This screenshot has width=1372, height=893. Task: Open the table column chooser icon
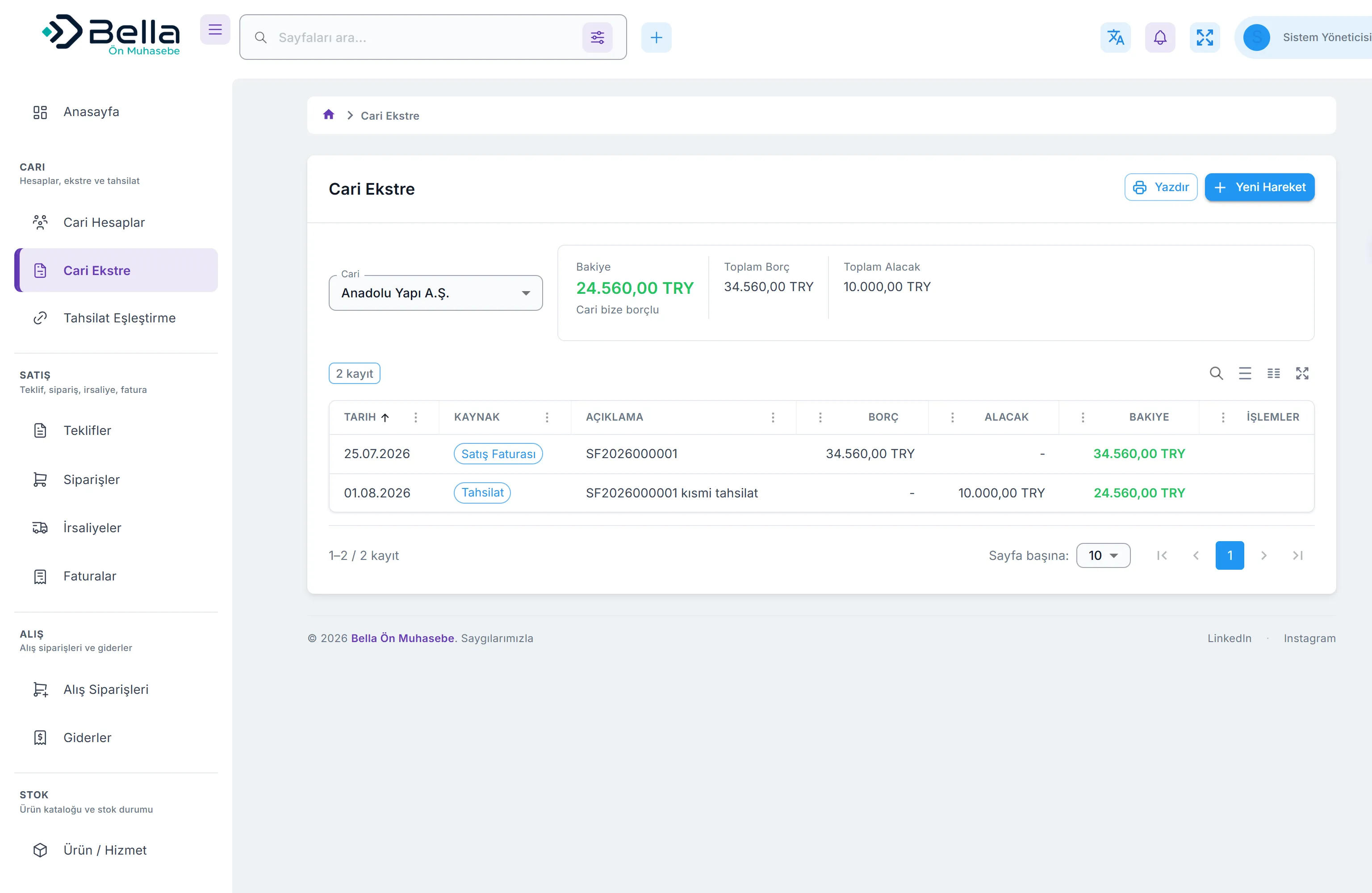click(1273, 374)
